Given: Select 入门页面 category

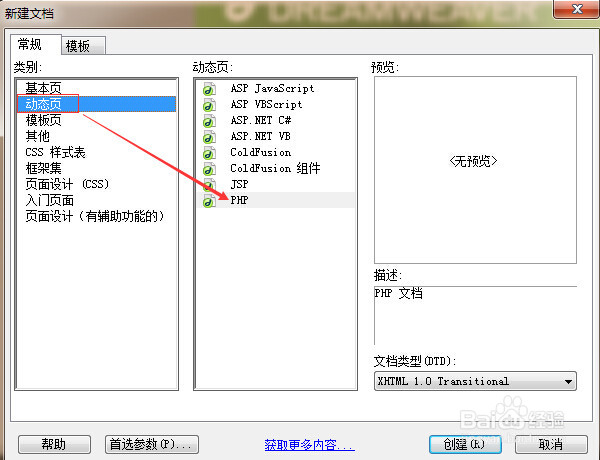Looking at the screenshot, I should coord(97,201).
